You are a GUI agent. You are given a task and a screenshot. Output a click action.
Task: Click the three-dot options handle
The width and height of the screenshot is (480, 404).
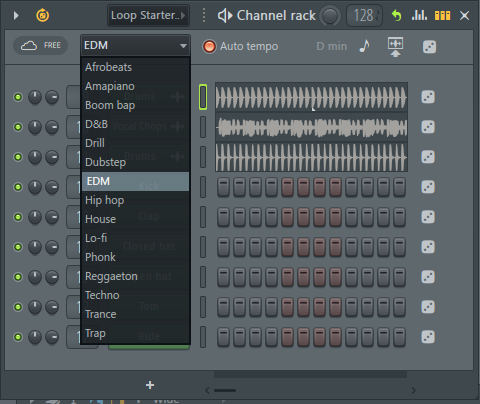(x=204, y=15)
